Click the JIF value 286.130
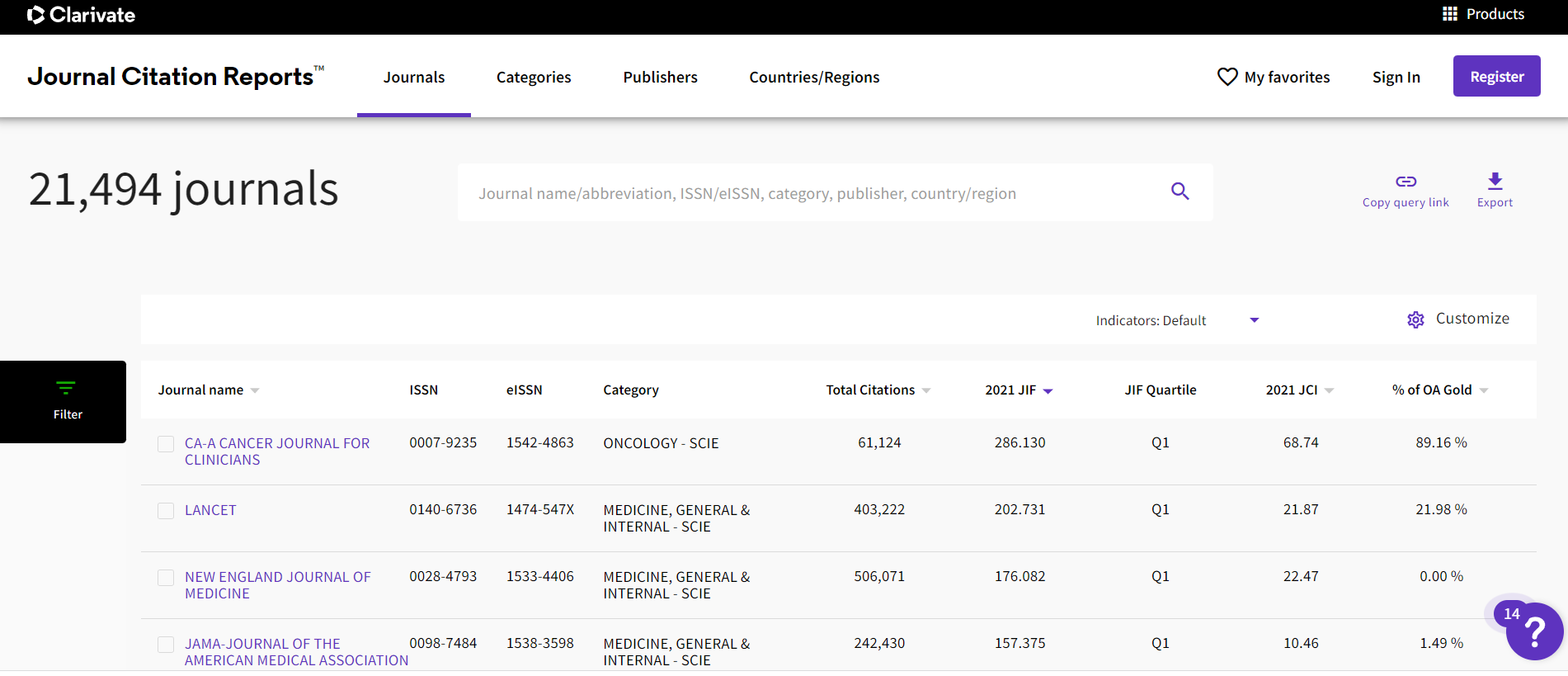The image size is (1568, 676). (1020, 442)
